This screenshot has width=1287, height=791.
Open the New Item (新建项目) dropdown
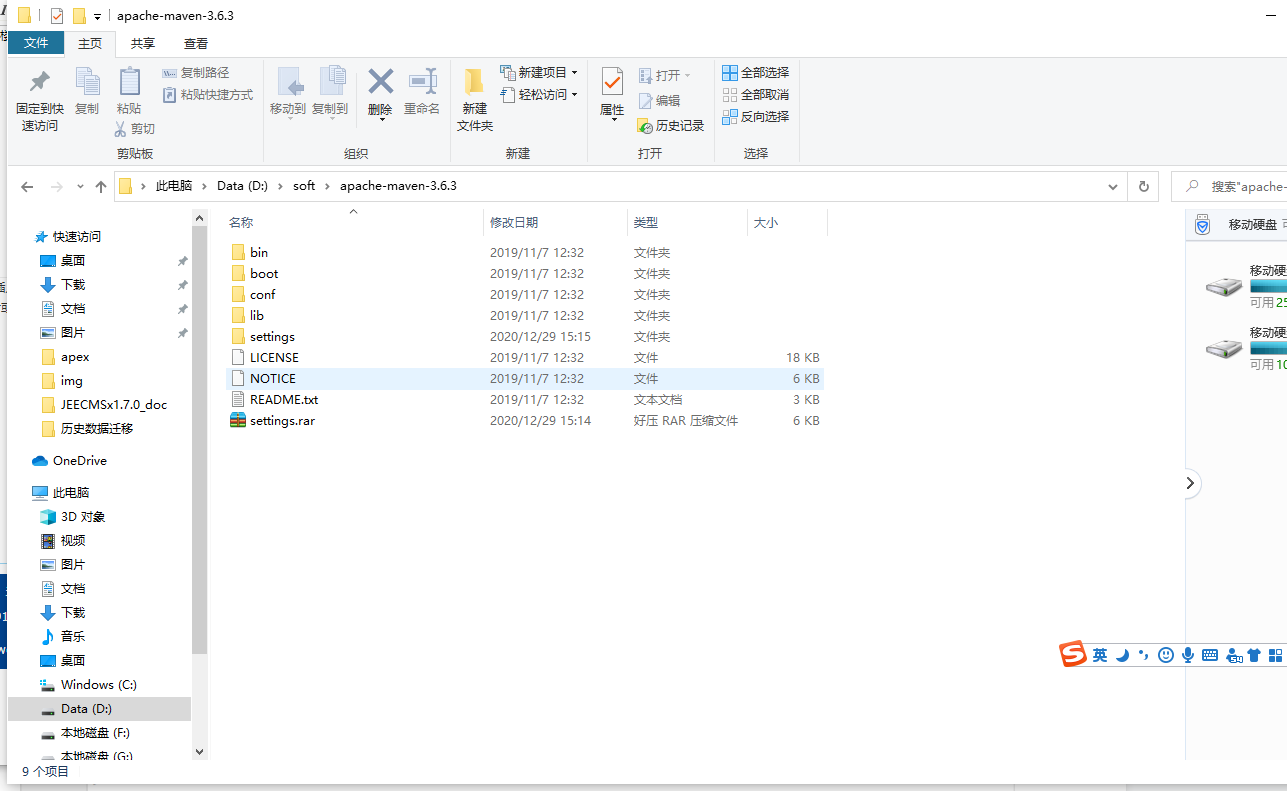click(x=539, y=73)
